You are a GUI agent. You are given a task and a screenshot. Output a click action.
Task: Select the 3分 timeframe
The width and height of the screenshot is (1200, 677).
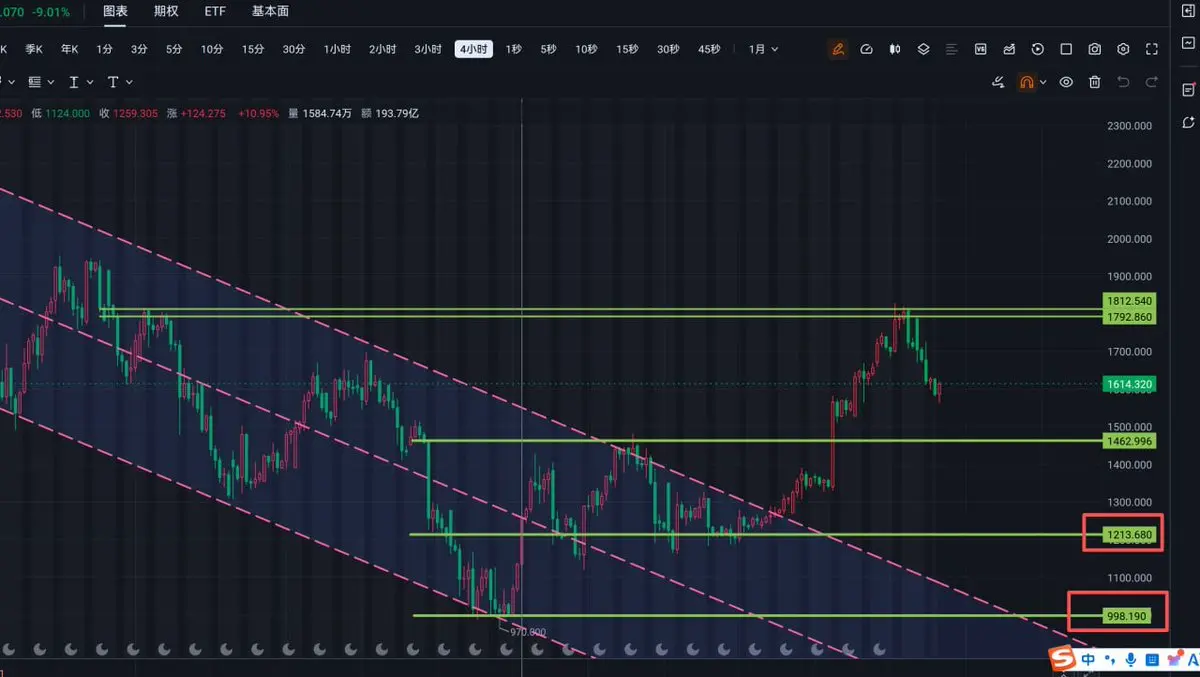click(x=139, y=49)
